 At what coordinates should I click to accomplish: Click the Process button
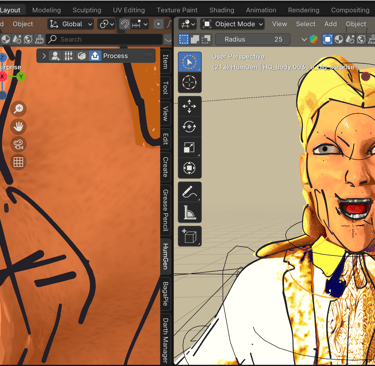[115, 56]
